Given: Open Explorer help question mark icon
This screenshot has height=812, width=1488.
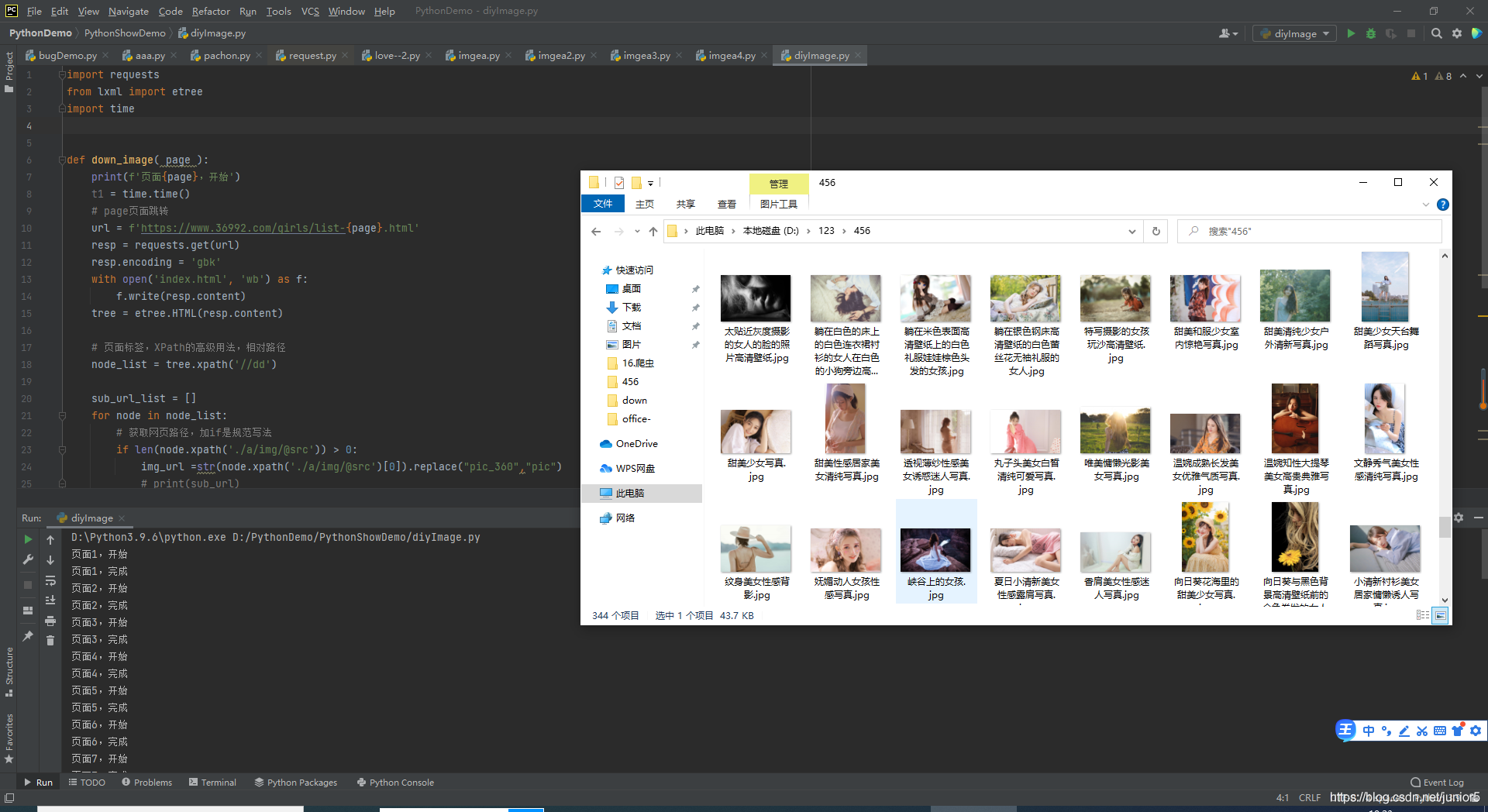Looking at the screenshot, I should (1442, 205).
